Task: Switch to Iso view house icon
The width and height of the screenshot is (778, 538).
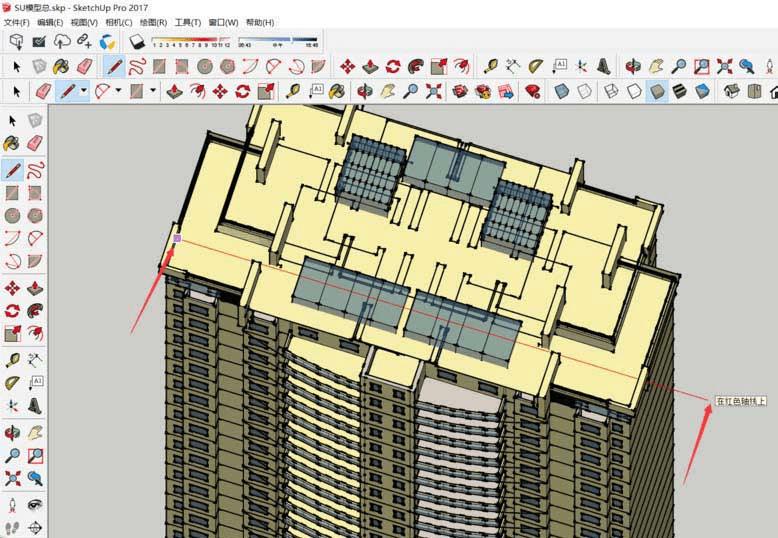Action: coord(731,91)
